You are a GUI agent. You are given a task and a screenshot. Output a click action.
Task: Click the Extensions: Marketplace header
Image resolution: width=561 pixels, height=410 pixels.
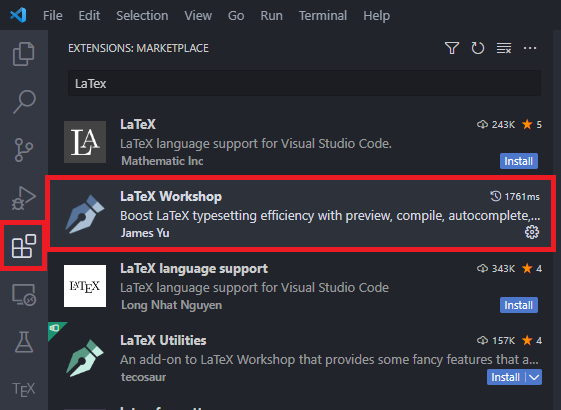coord(138,48)
